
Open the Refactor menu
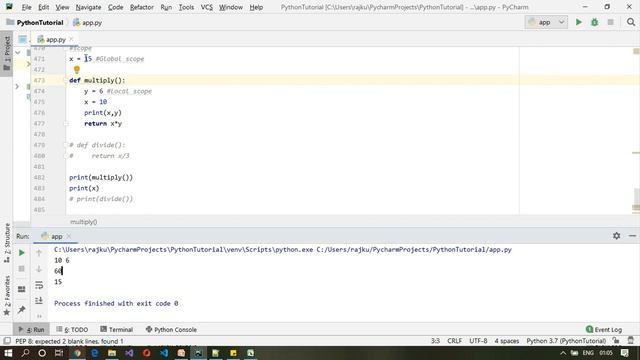point(142,7)
